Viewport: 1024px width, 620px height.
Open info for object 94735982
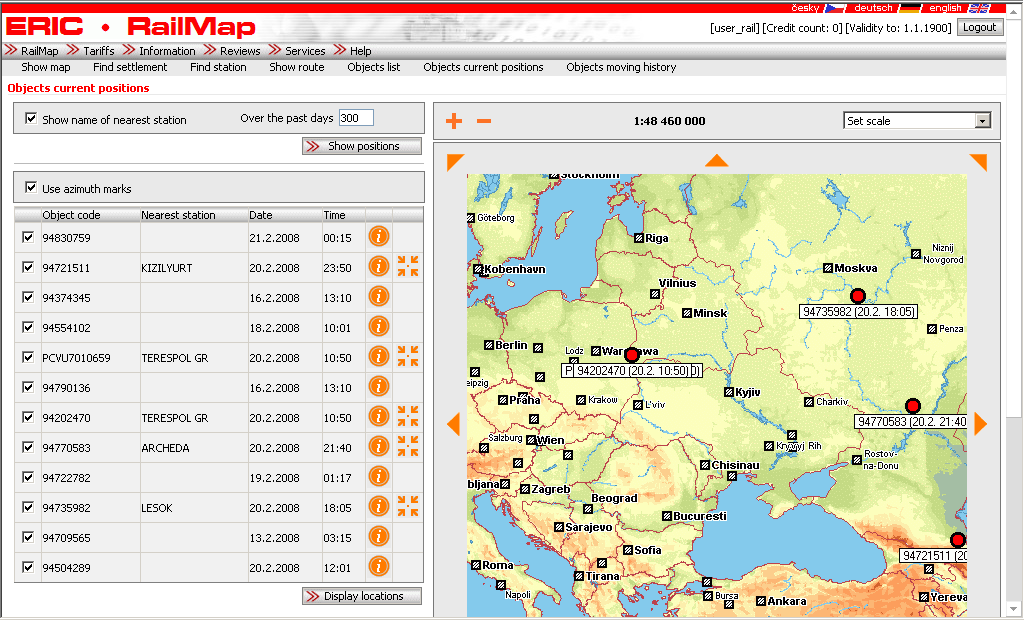(379, 507)
